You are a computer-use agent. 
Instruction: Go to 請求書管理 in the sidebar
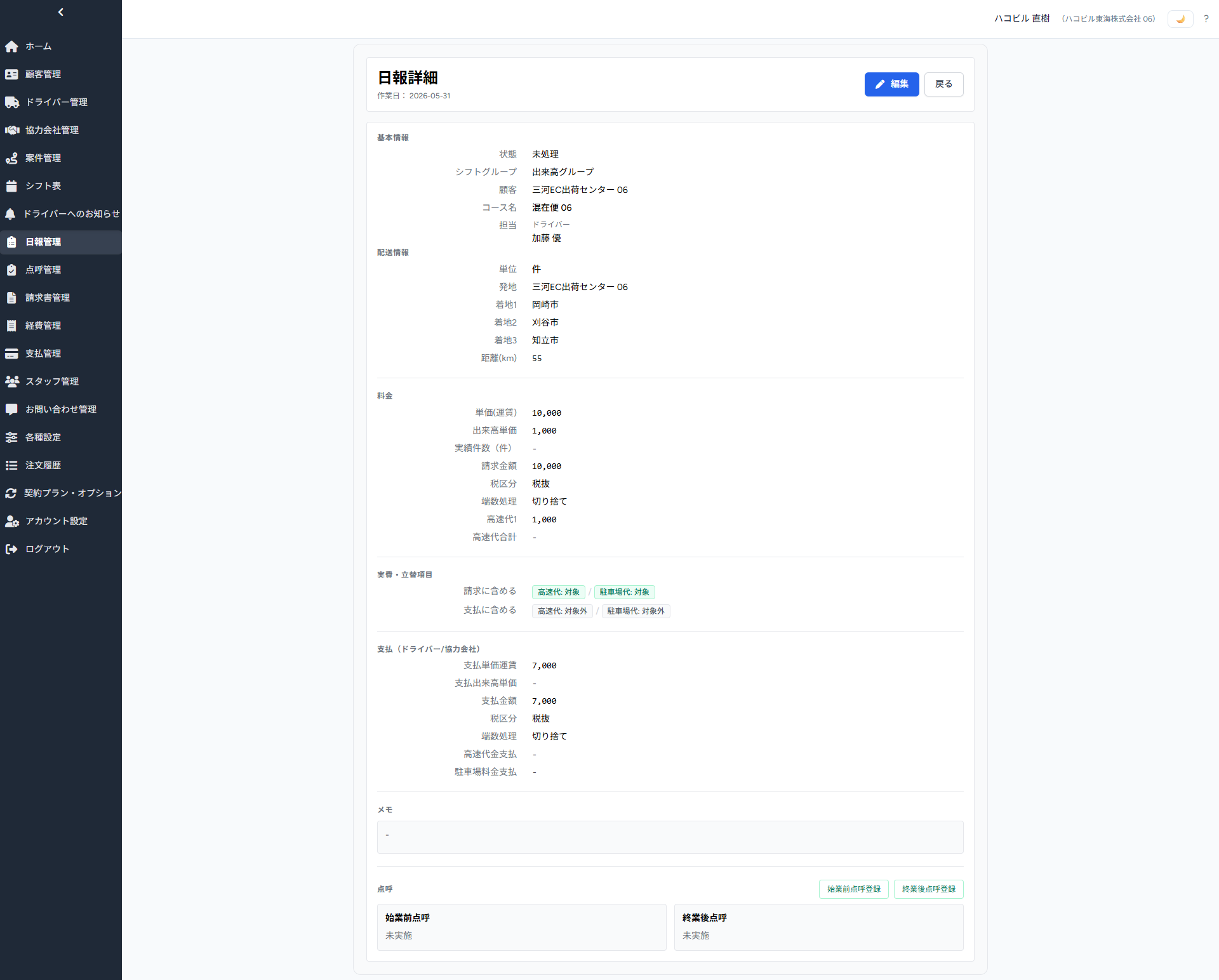coord(61,298)
